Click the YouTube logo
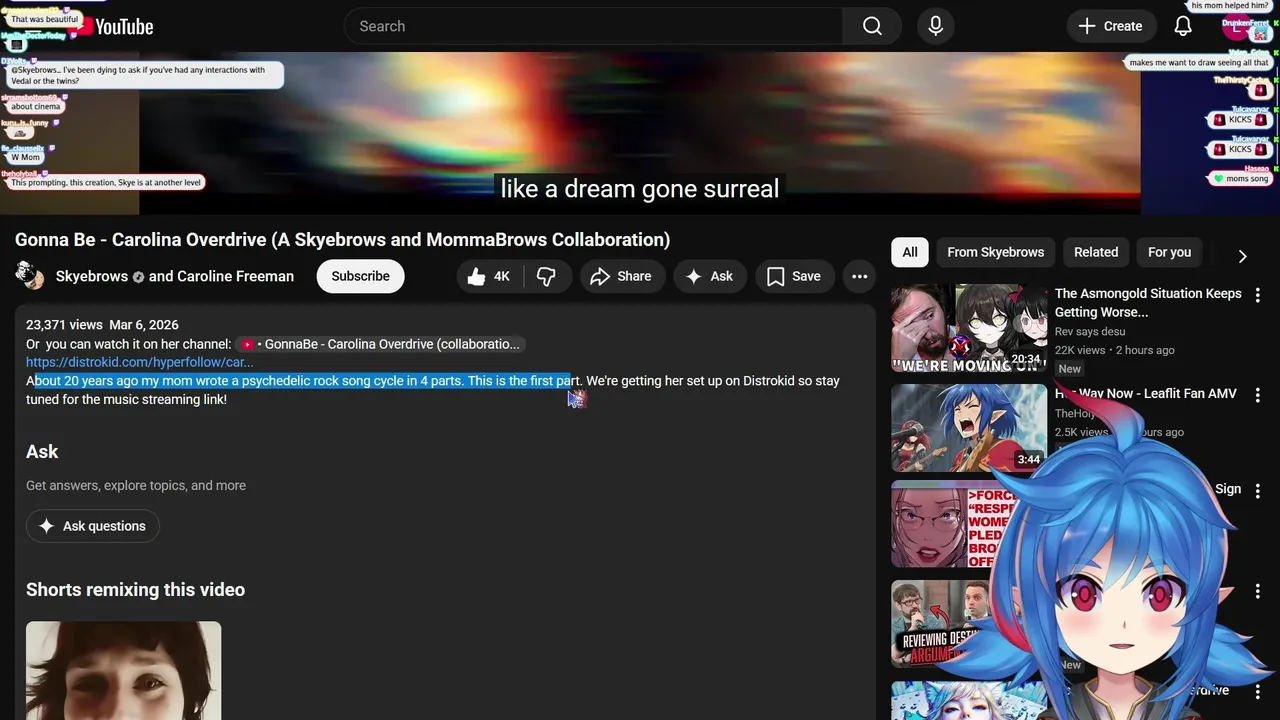The image size is (1280, 720). point(112,27)
